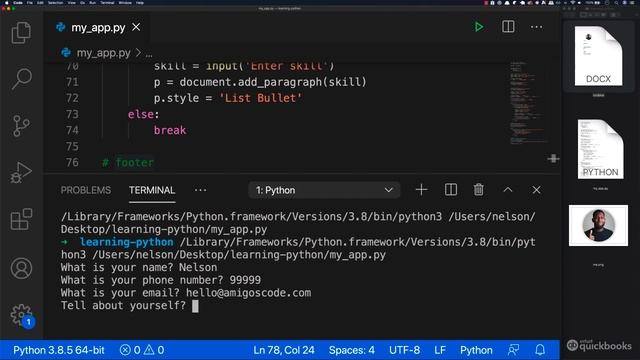The width and height of the screenshot is (640, 360).
Task: Click hello@amigoscode.com in the terminal
Action: 249,293
